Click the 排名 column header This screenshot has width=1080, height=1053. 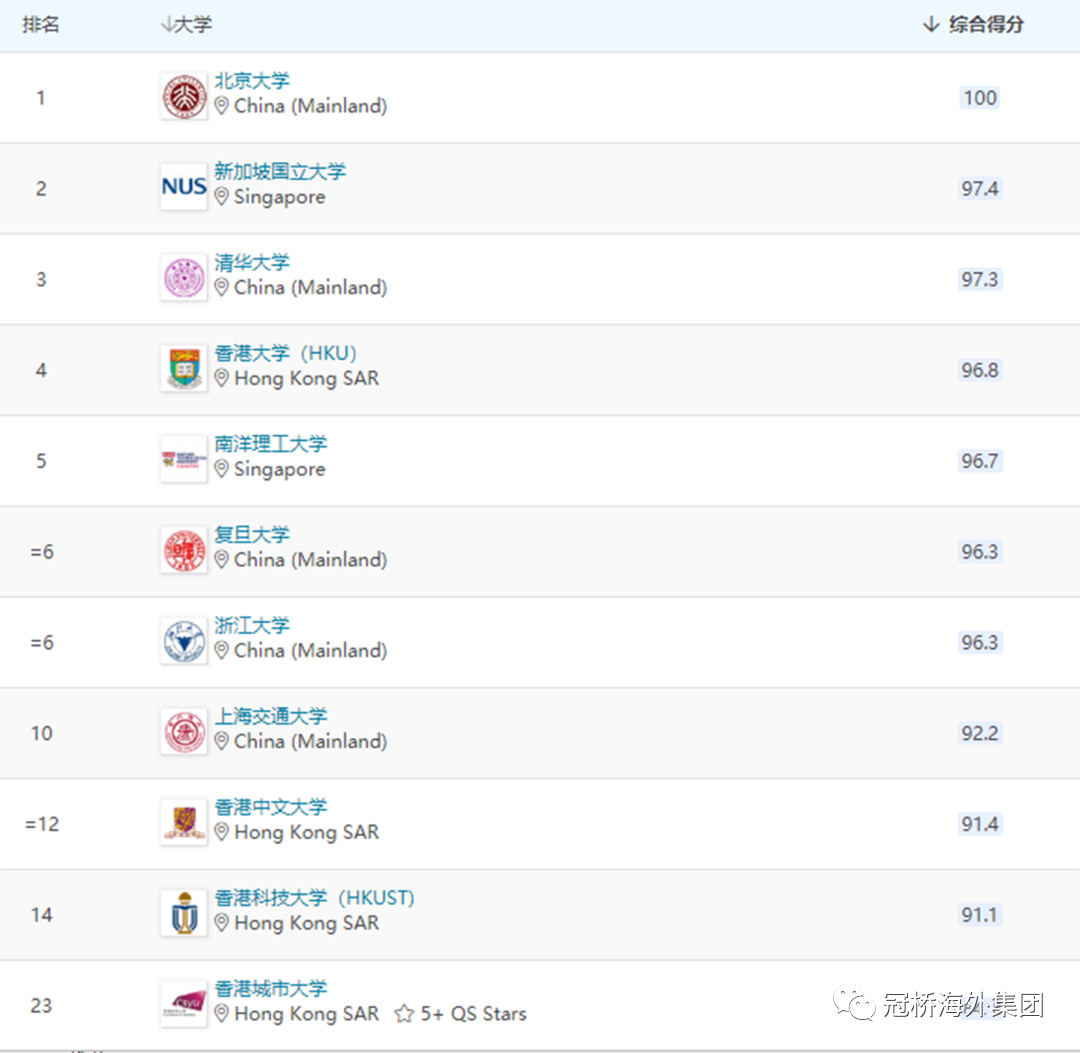41,25
